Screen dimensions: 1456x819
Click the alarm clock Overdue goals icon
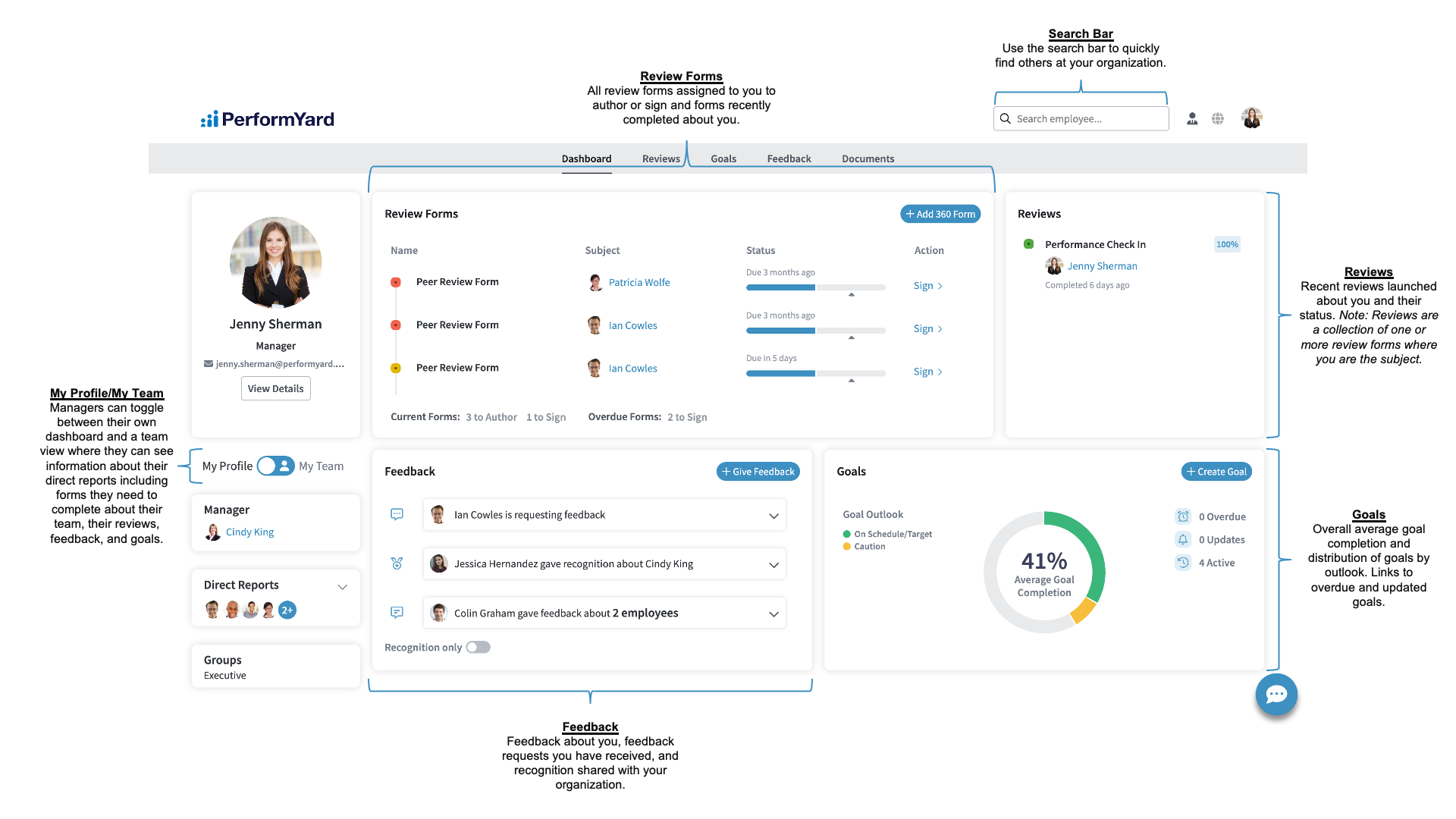[x=1183, y=516]
